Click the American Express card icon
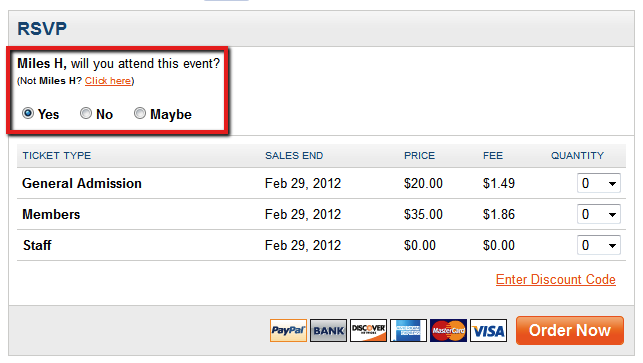Screen dimensions: 643x363 (x=408, y=331)
